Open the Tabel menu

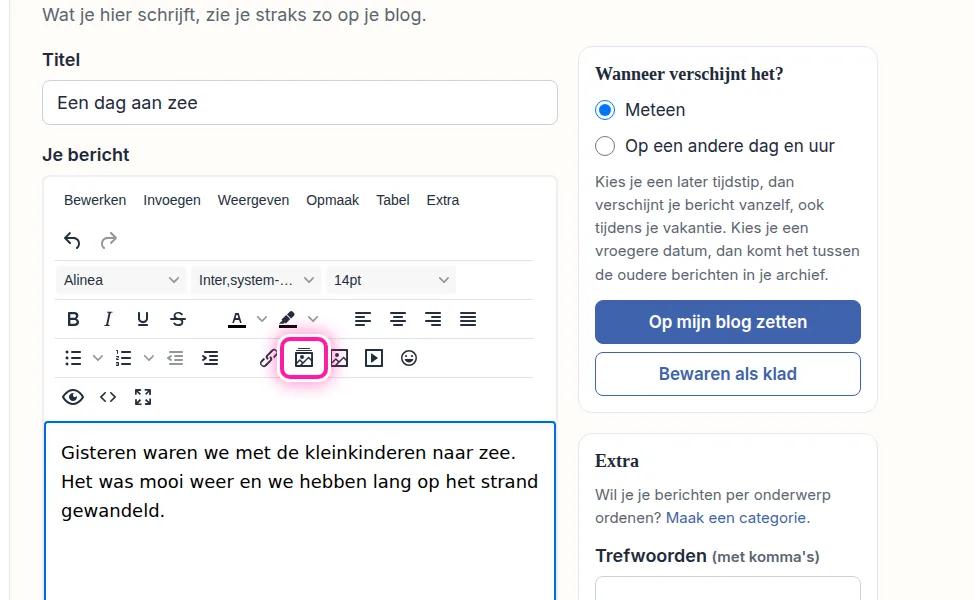pos(393,201)
